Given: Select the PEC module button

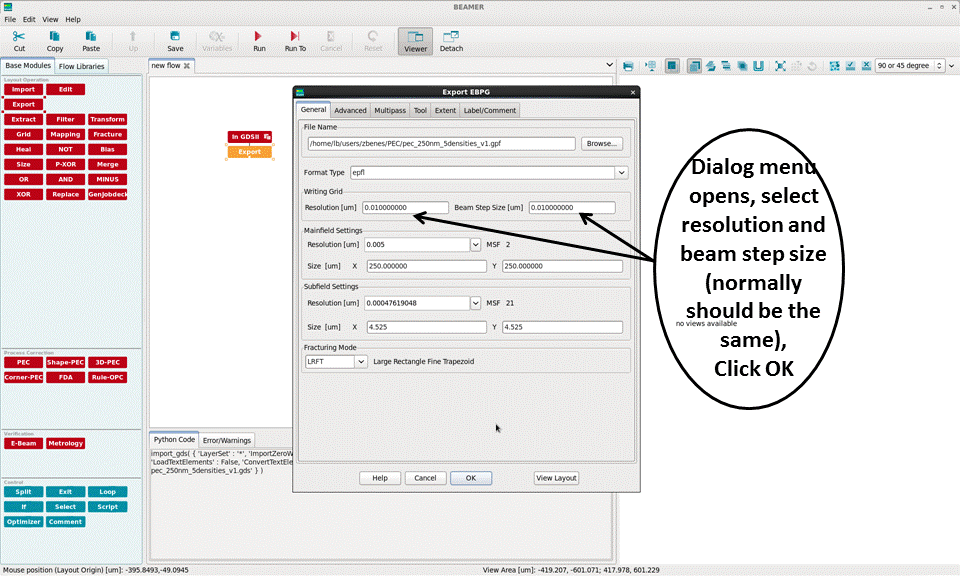Looking at the screenshot, I should click(x=23, y=362).
